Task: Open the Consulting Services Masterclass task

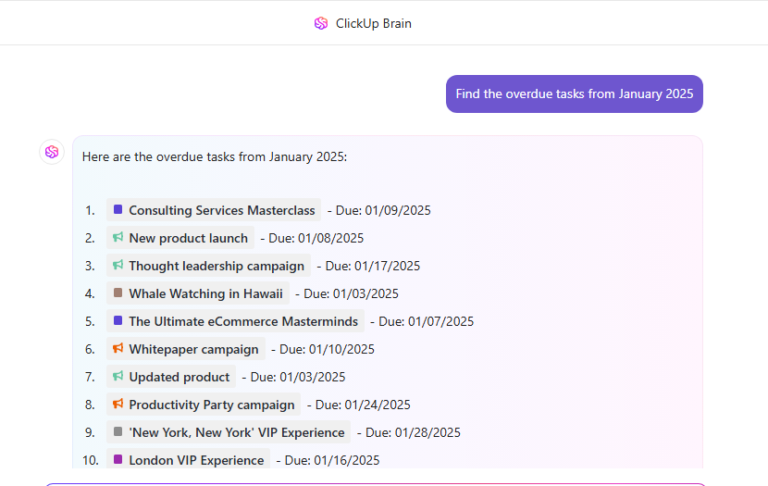Action: [x=214, y=210]
